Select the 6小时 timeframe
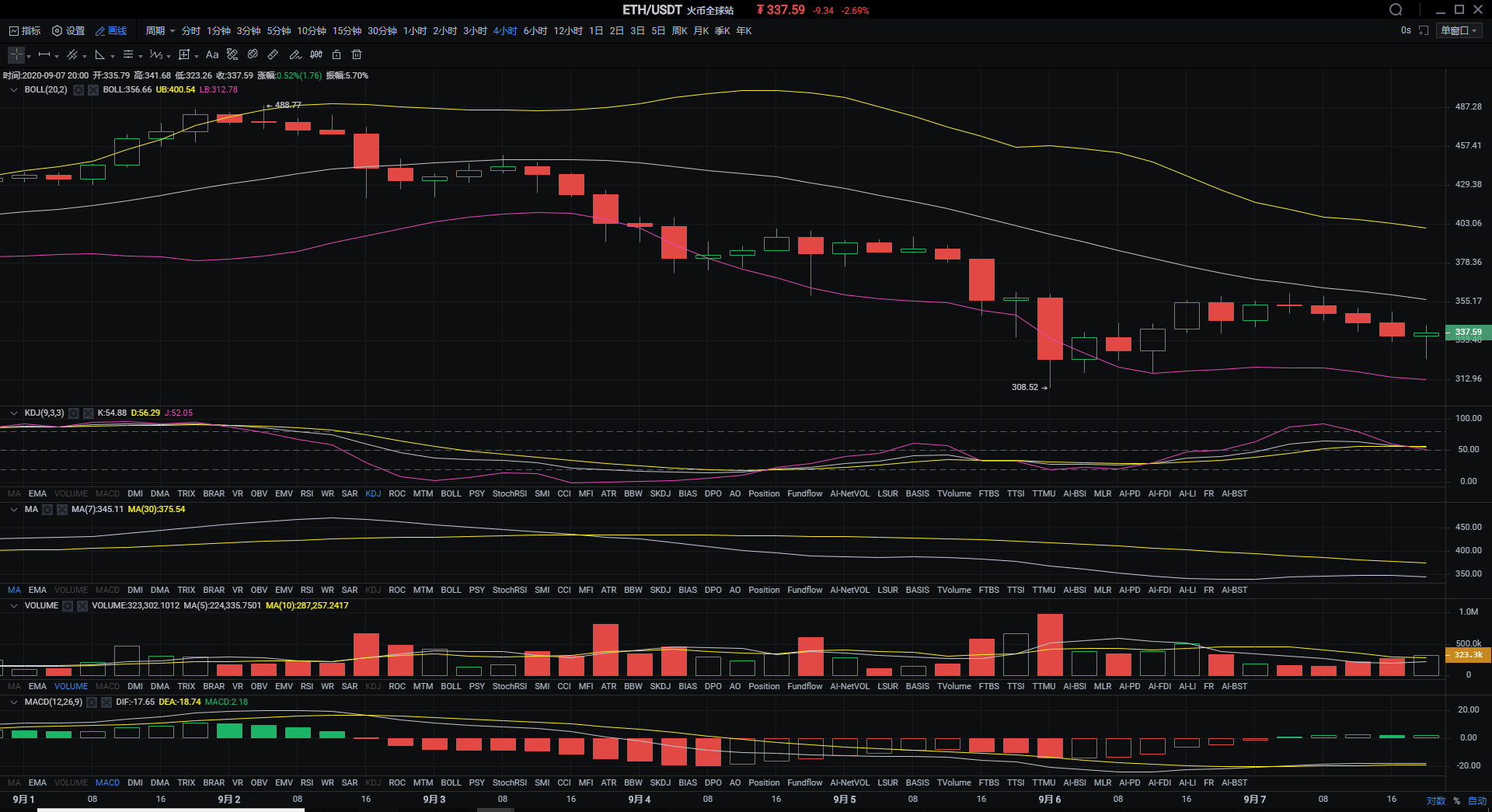 [x=535, y=31]
